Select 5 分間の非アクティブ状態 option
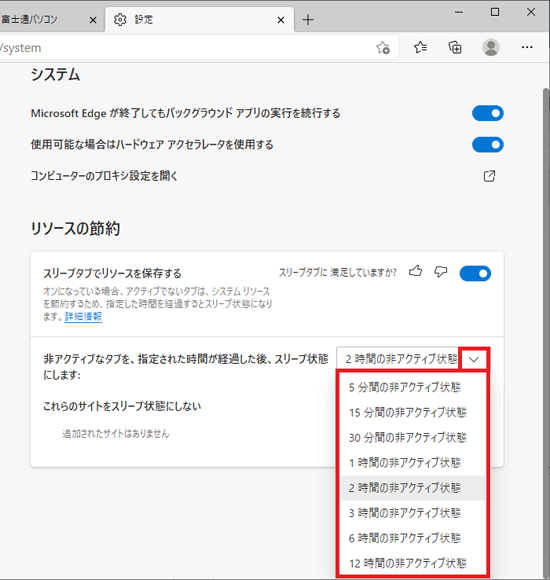550x580 pixels. coord(413,387)
